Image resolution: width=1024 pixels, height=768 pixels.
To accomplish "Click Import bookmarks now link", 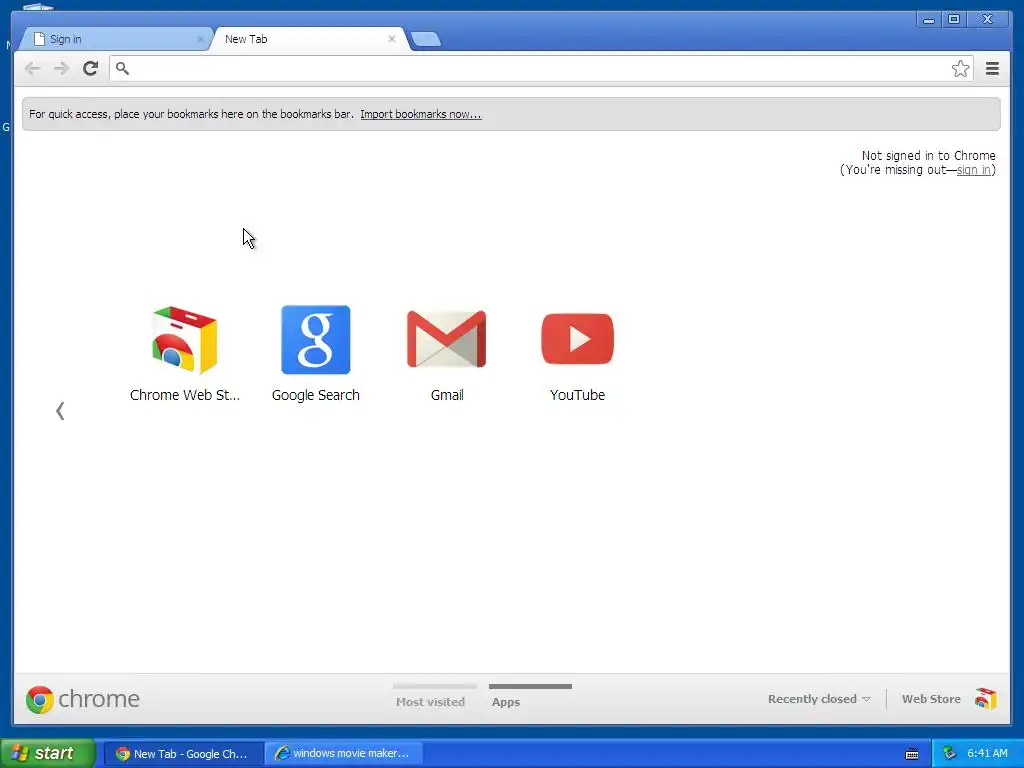I will point(421,114).
